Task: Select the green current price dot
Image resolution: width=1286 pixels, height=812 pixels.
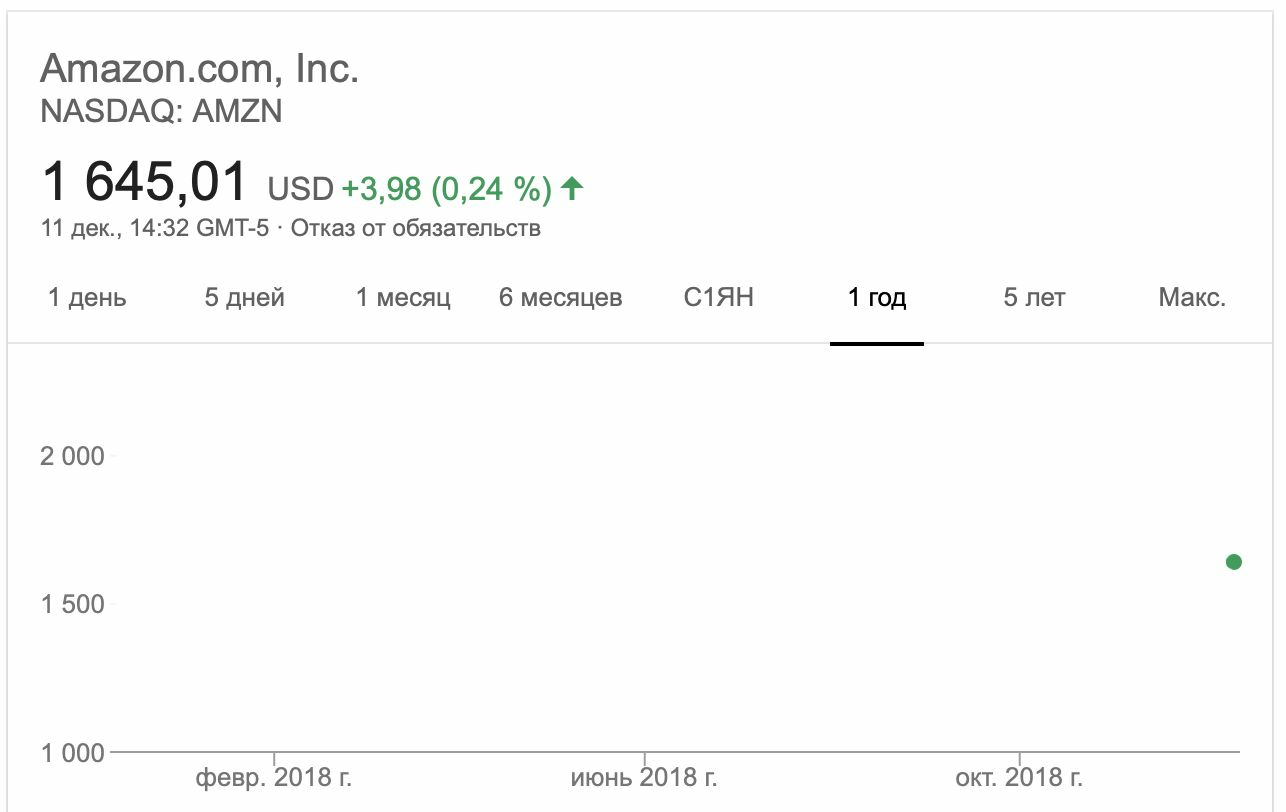Action: (1233, 562)
